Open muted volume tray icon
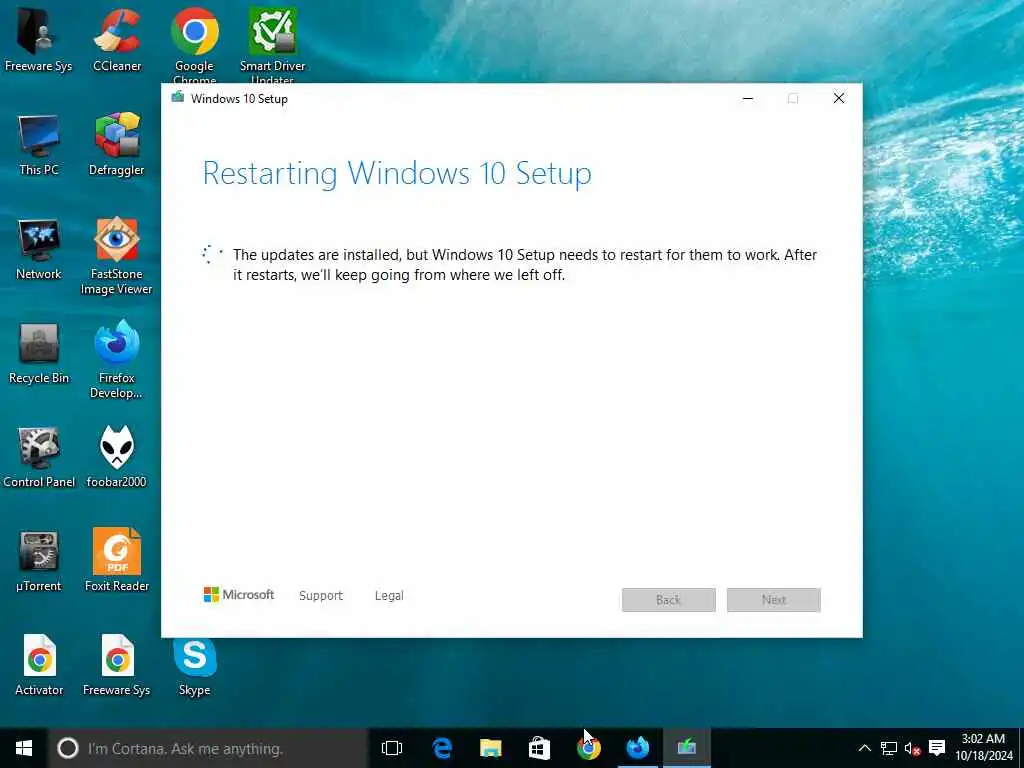 pyautogui.click(x=912, y=748)
